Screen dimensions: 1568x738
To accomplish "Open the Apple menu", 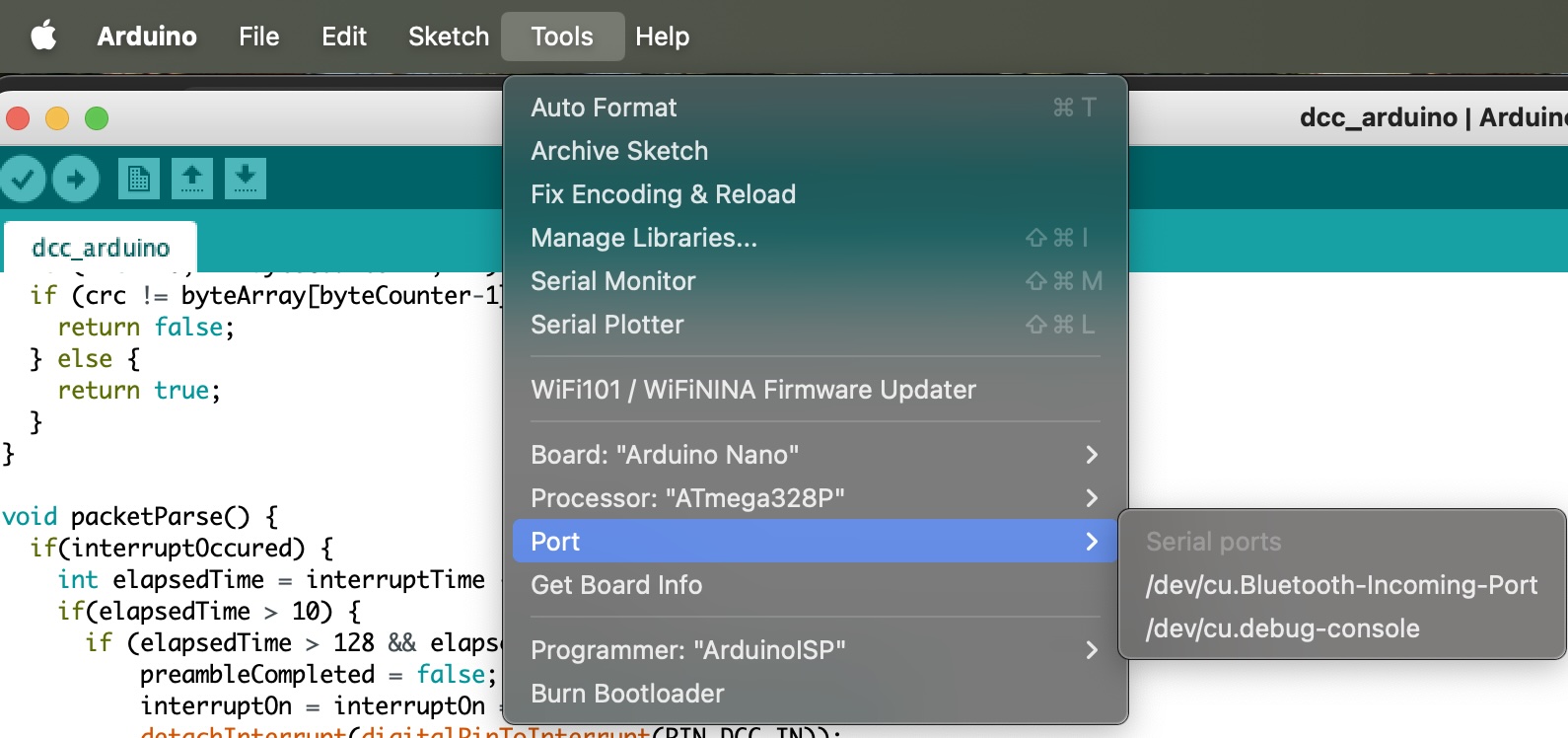I will pyautogui.click(x=43, y=37).
